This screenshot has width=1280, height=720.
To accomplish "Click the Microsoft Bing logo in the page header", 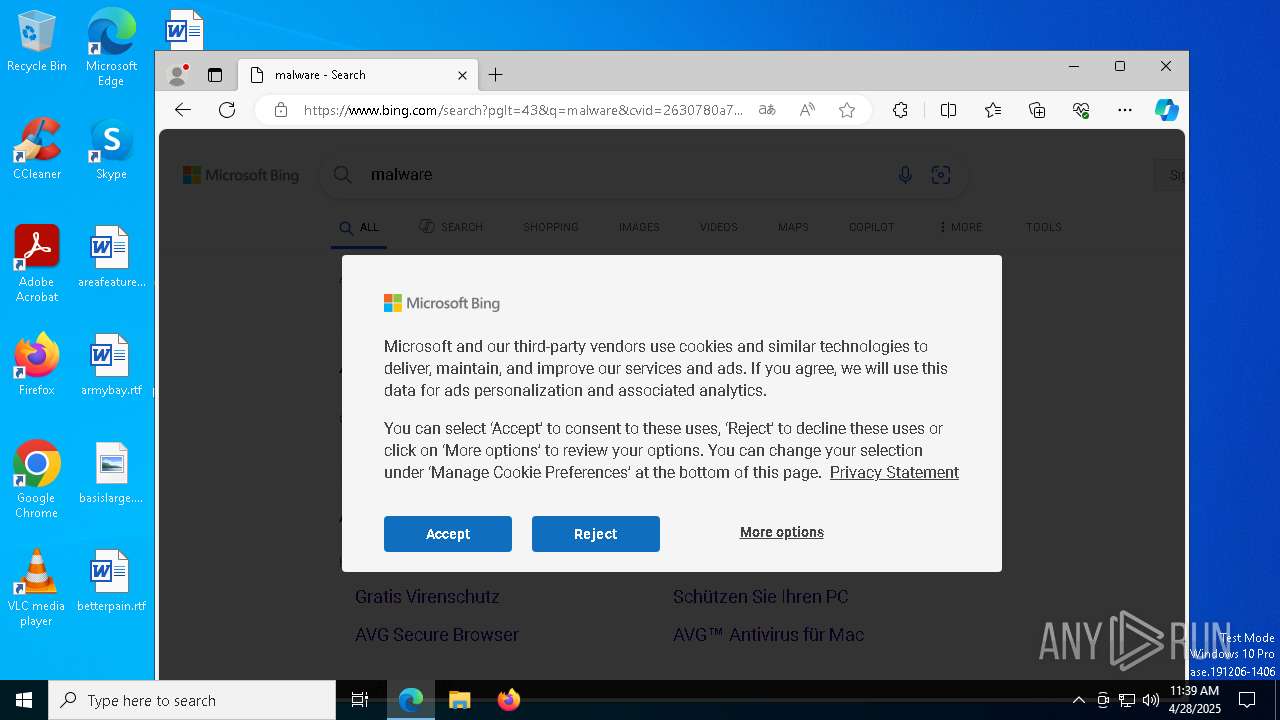I will coord(241,175).
